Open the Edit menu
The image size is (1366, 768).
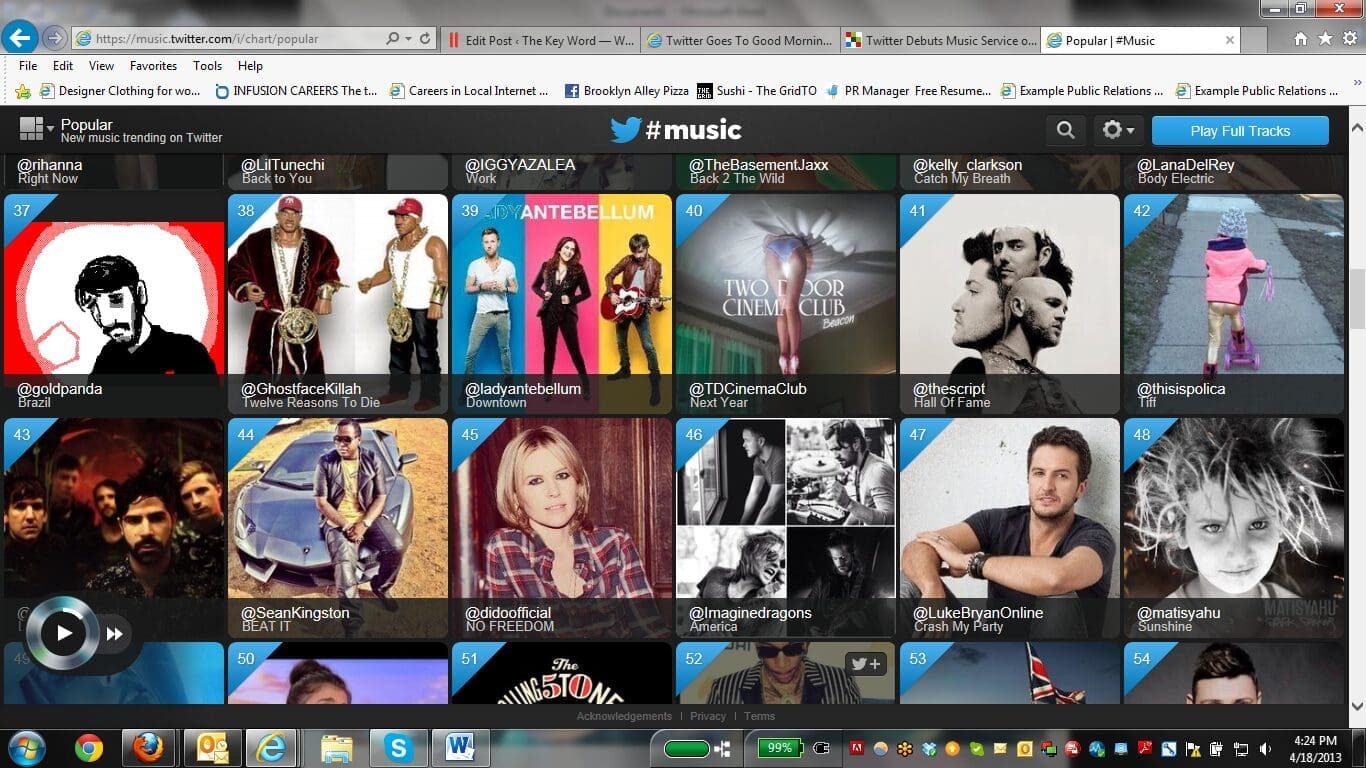63,66
